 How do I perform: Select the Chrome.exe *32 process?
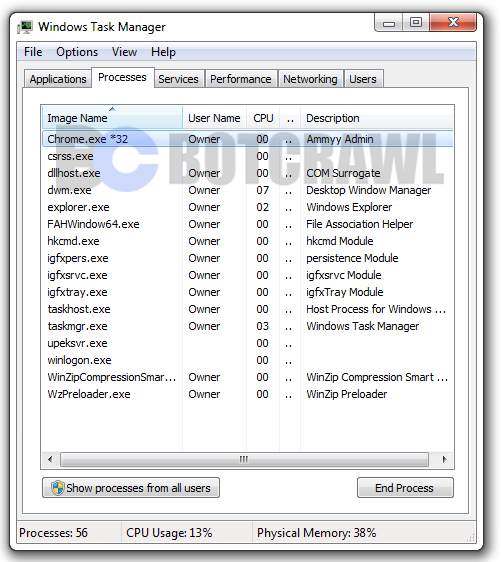tap(247, 139)
